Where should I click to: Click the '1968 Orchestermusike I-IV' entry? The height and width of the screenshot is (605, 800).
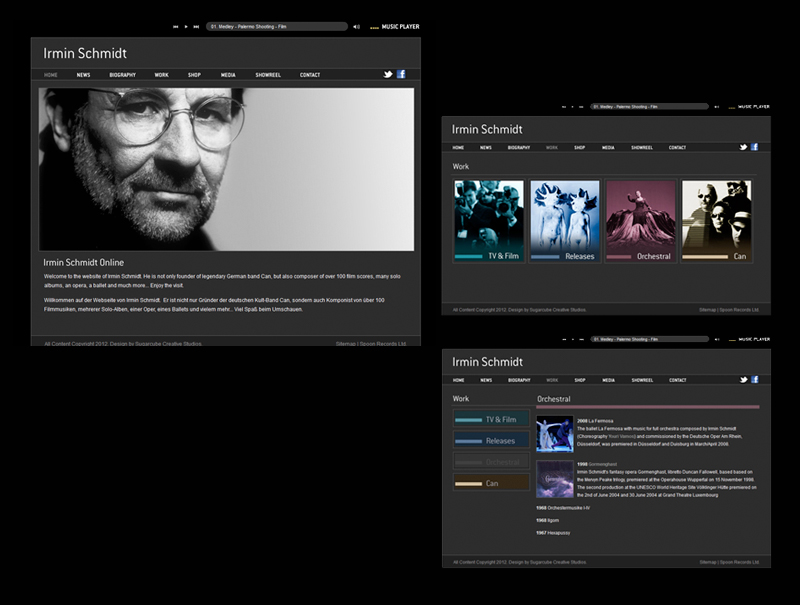coord(563,508)
